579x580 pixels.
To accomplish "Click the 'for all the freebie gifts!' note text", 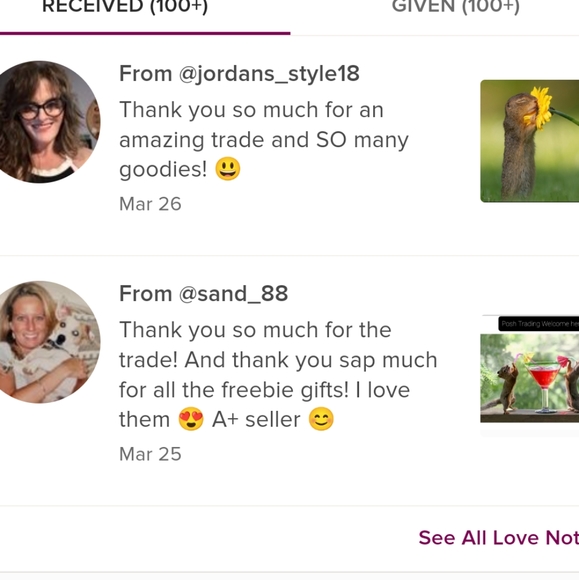I will click(234, 390).
